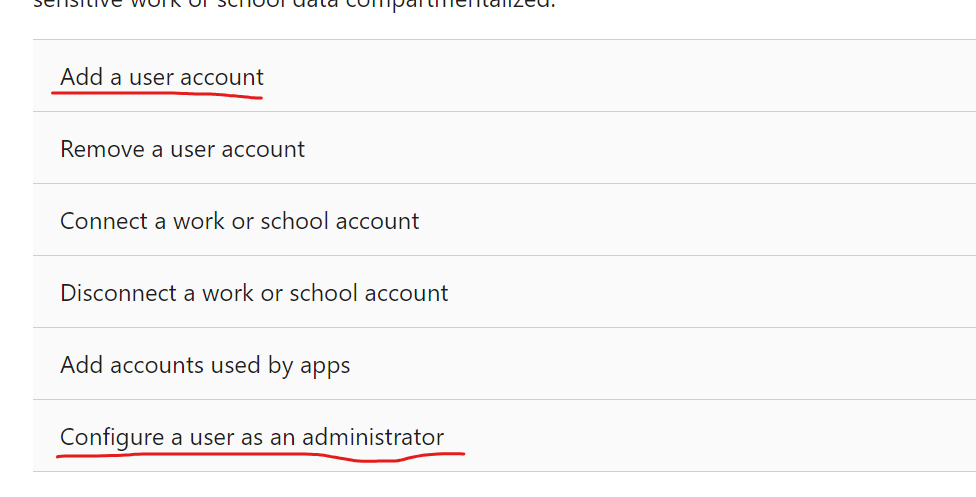Click the red underline beneath Add a user account

(157, 95)
